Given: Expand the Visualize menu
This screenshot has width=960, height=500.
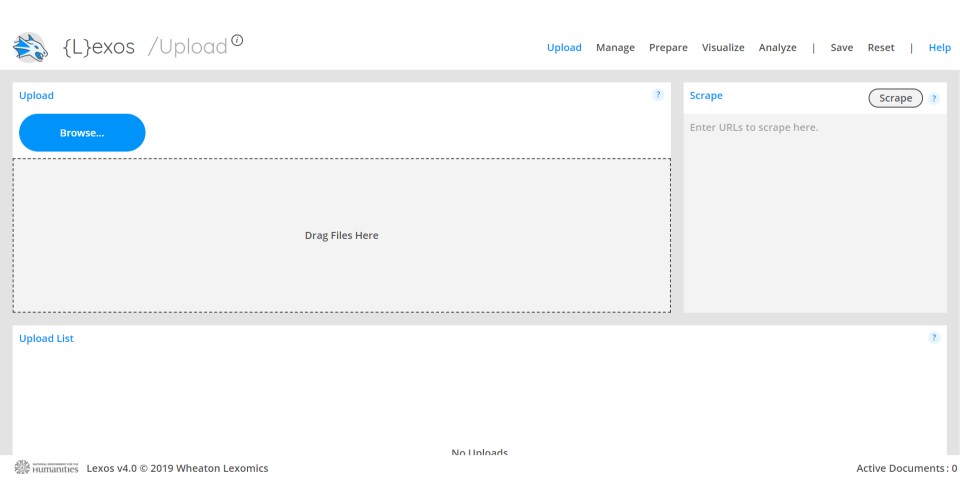Looking at the screenshot, I should (x=723, y=48).
